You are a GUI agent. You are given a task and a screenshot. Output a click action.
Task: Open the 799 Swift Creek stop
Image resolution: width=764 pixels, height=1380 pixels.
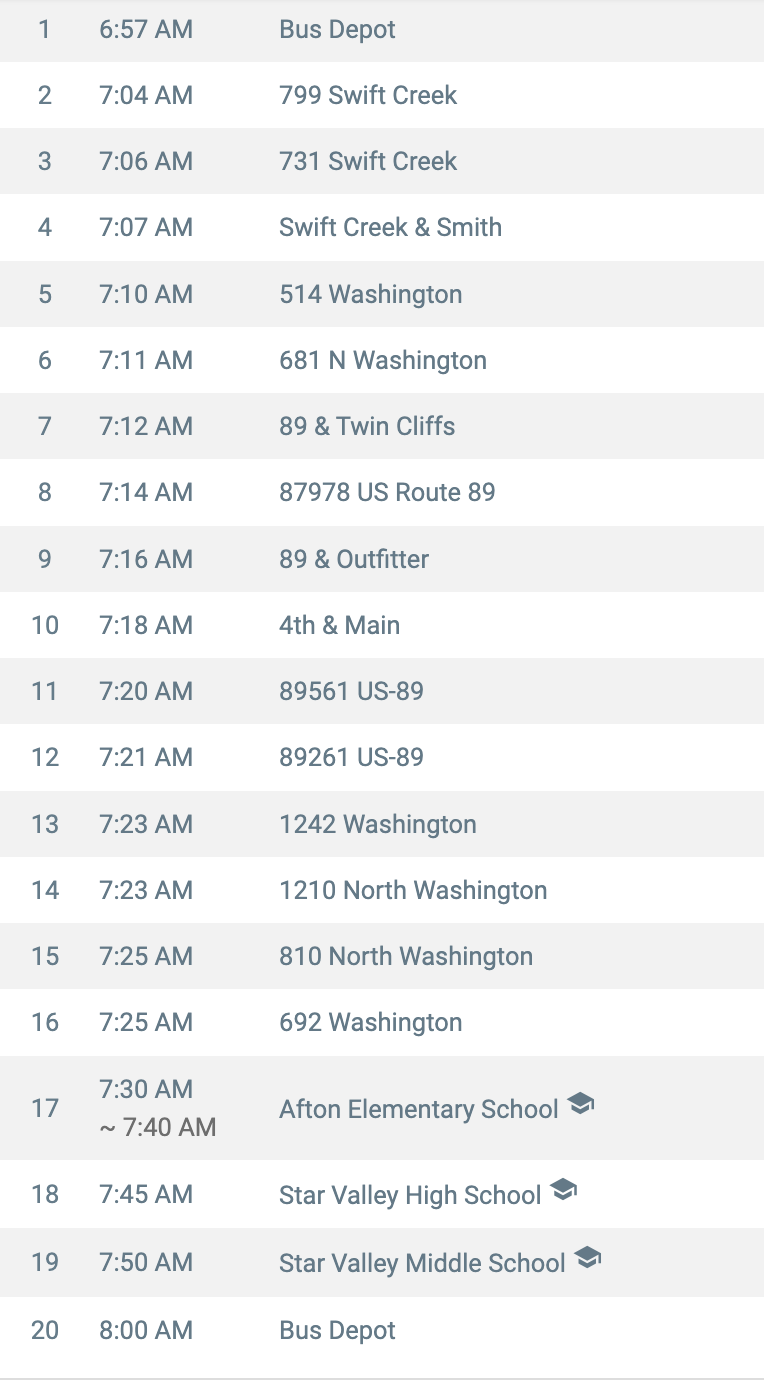click(367, 96)
